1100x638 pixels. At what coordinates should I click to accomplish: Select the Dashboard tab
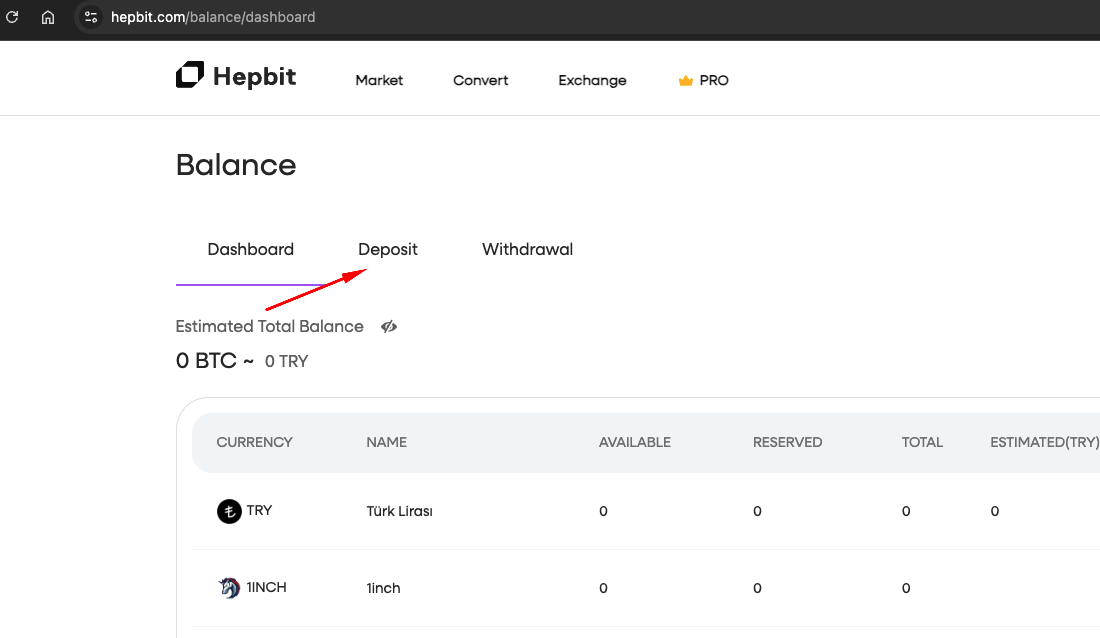click(250, 249)
